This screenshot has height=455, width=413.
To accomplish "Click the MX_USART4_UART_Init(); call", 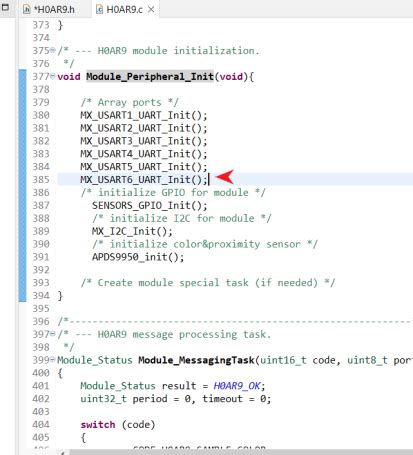I will [144, 154].
